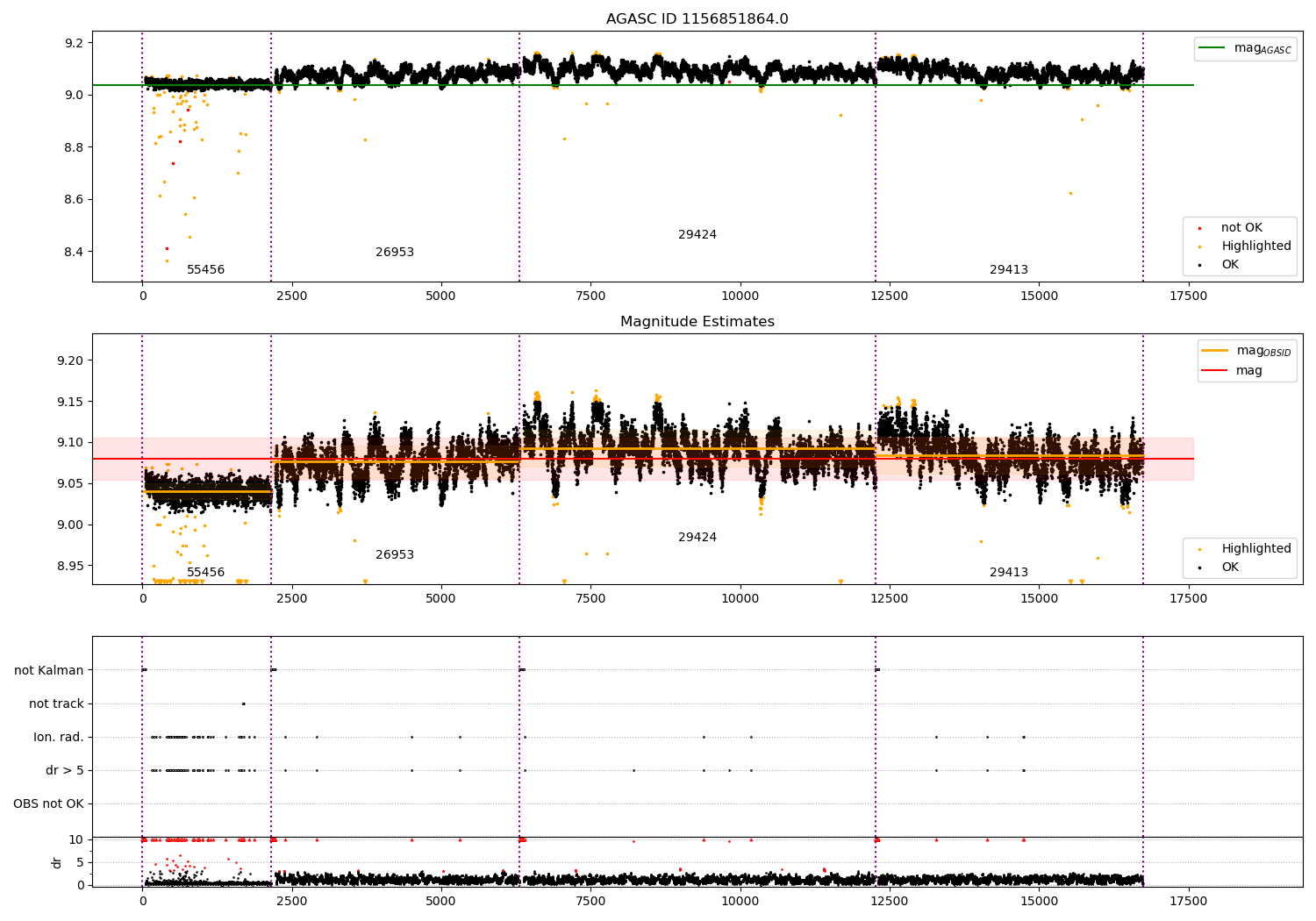The width and height of the screenshot is (1316, 921).
Task: Click the 'Ion. rad.' axis label
Action: pyautogui.click(x=59, y=737)
